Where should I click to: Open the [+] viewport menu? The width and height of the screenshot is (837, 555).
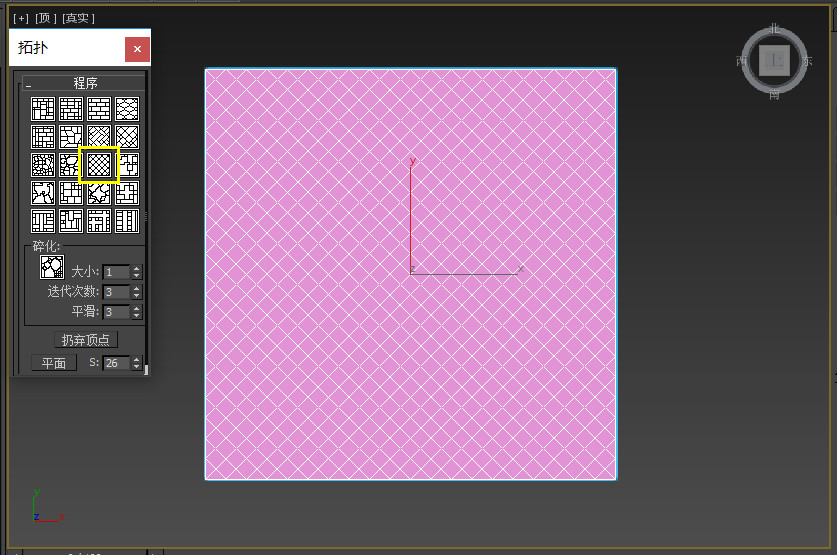pyautogui.click(x=21, y=18)
